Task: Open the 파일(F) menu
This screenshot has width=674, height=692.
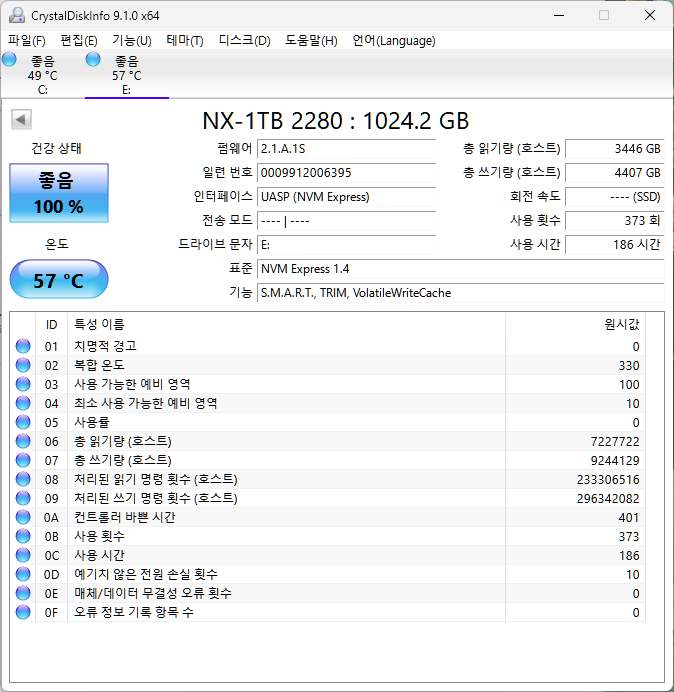Action: click(26, 41)
